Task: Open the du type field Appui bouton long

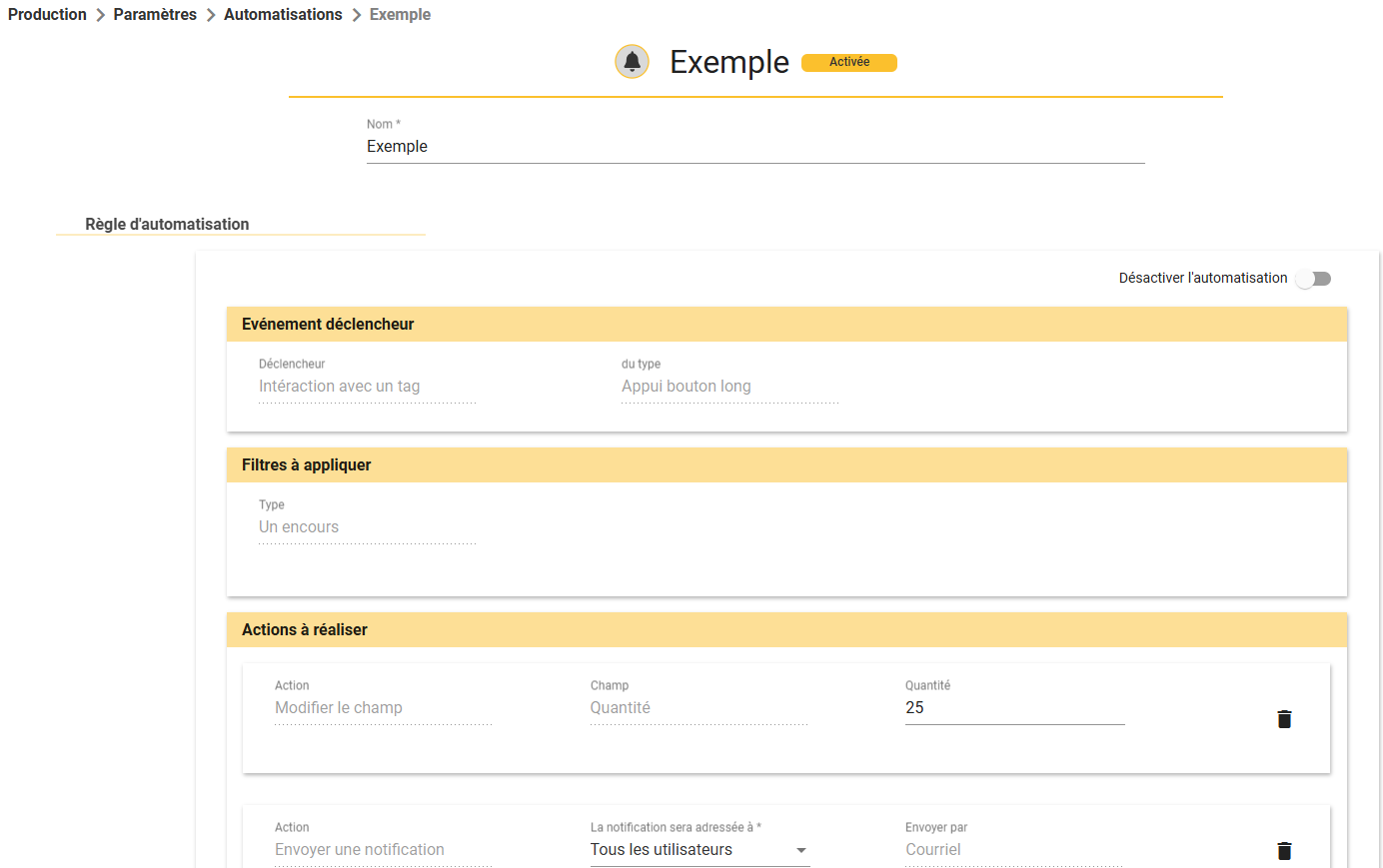Action: 730,387
